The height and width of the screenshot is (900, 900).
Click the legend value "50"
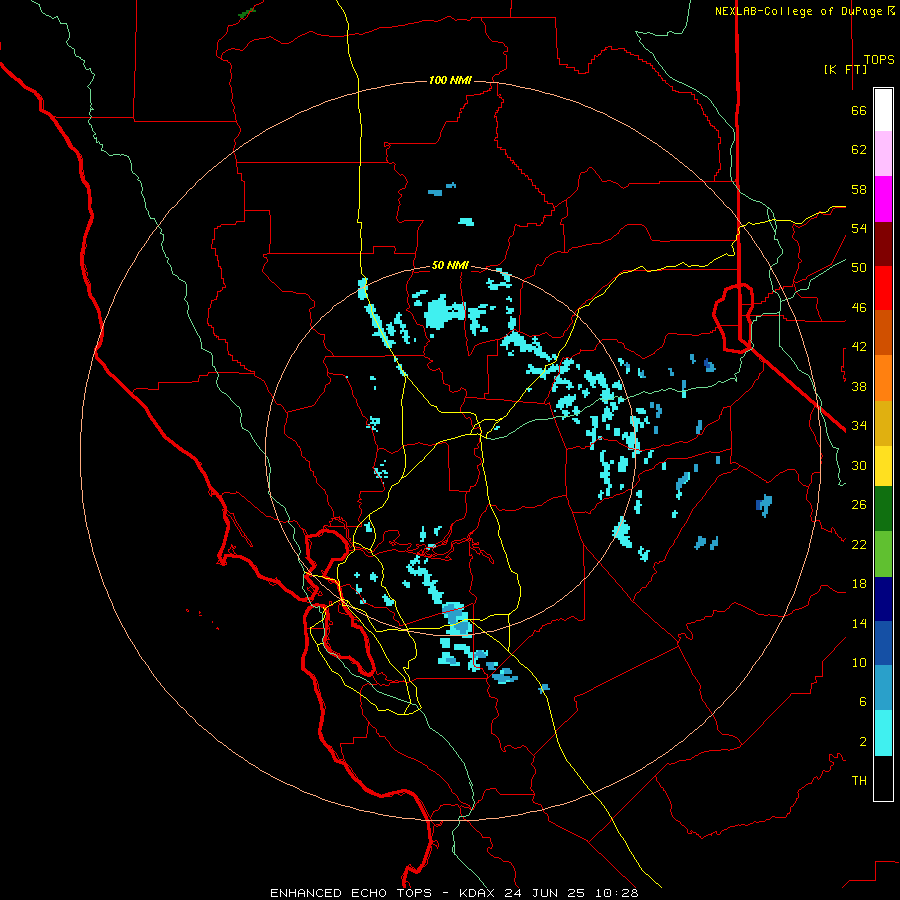point(859,267)
